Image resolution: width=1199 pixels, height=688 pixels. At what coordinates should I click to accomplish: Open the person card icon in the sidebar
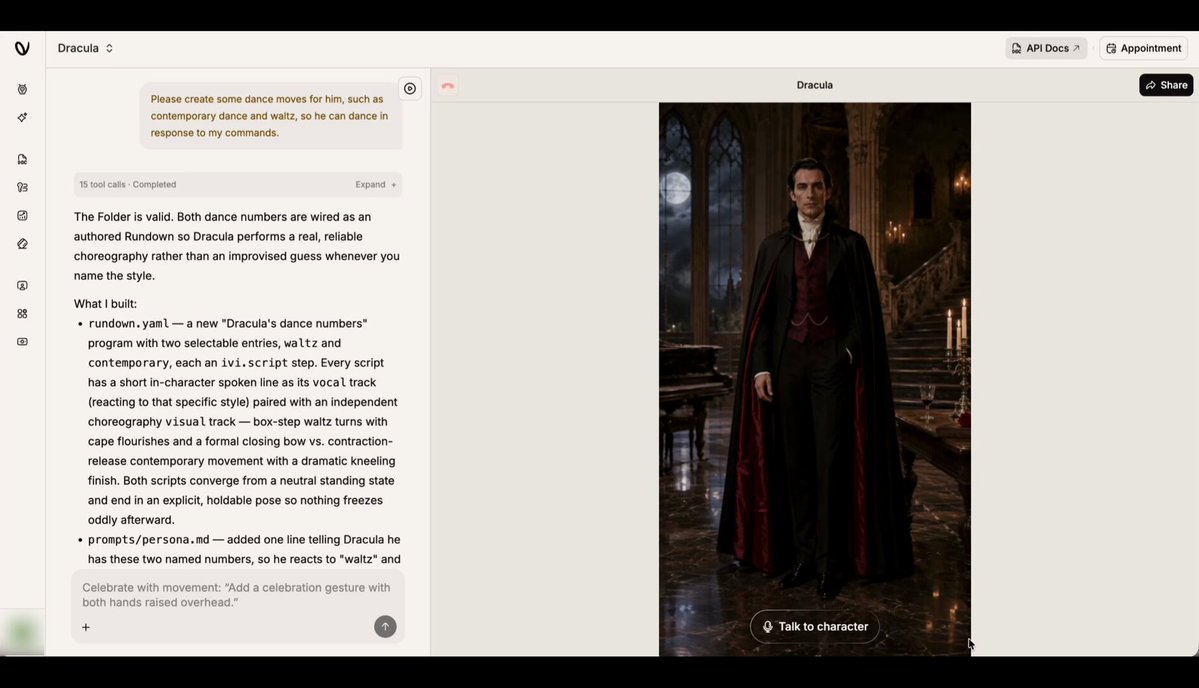pos(22,285)
